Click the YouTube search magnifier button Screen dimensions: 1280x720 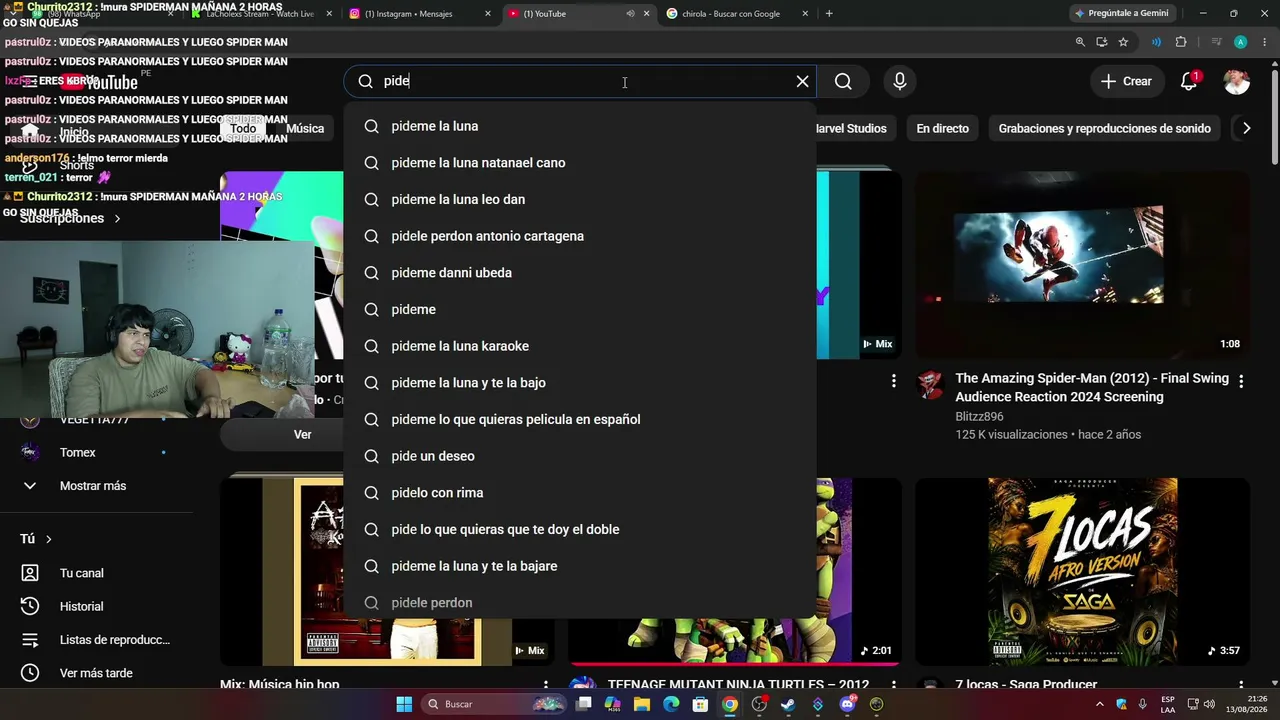[843, 81]
